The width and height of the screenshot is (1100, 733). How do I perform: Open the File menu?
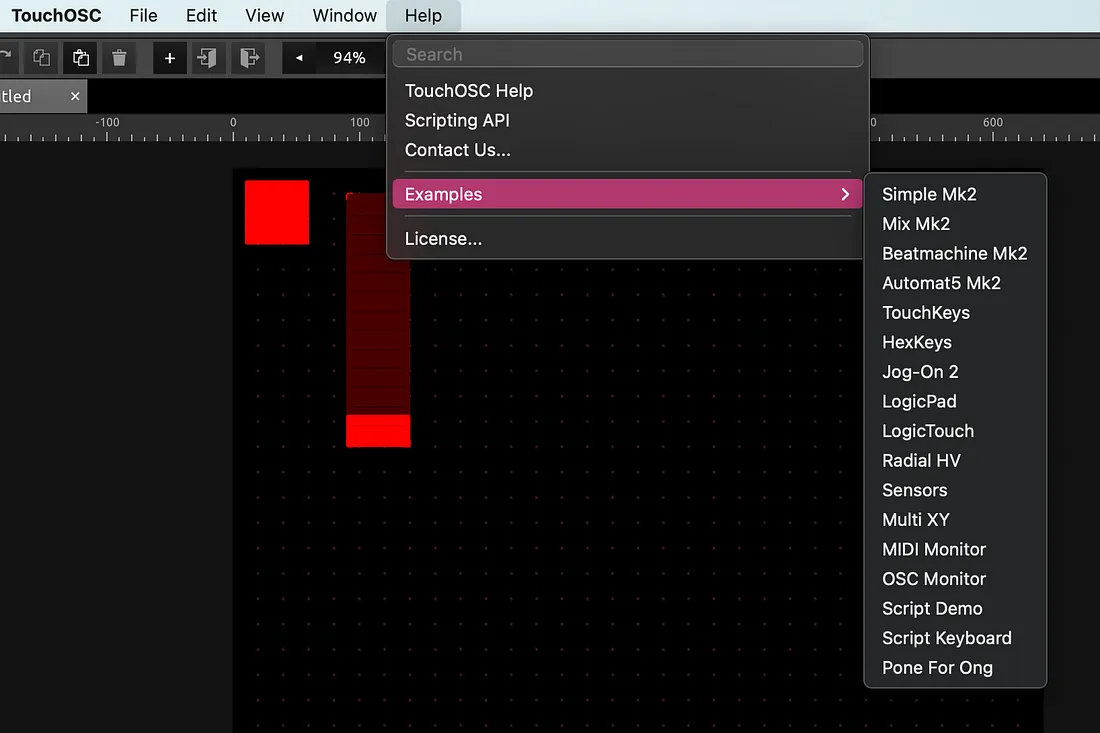pyautogui.click(x=143, y=15)
